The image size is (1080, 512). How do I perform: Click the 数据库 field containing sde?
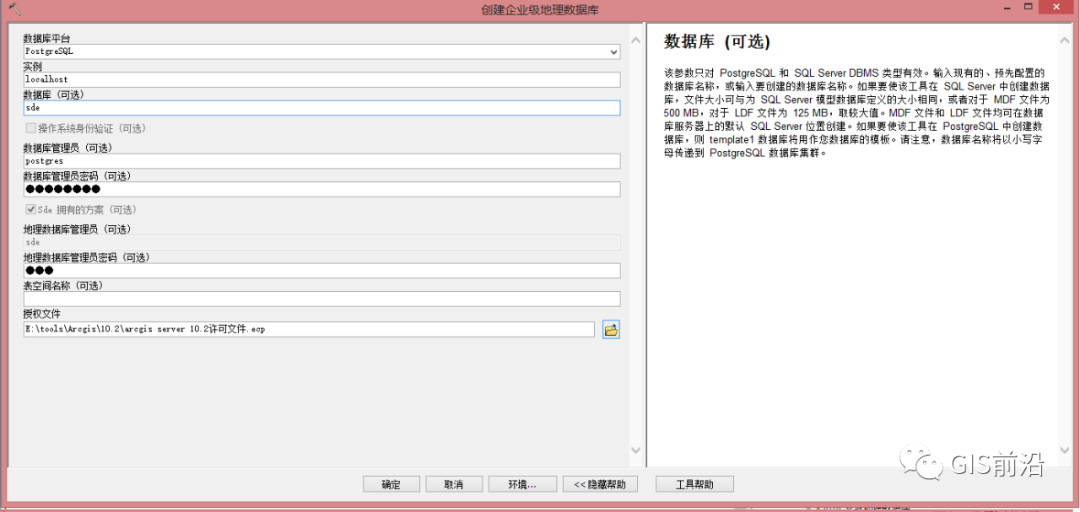pyautogui.click(x=322, y=108)
